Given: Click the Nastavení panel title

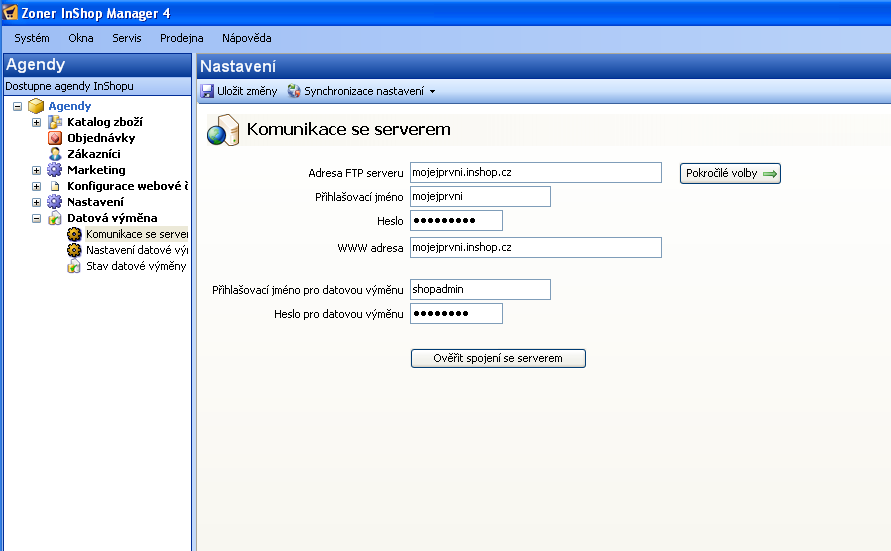Looking at the screenshot, I should click(x=238, y=66).
